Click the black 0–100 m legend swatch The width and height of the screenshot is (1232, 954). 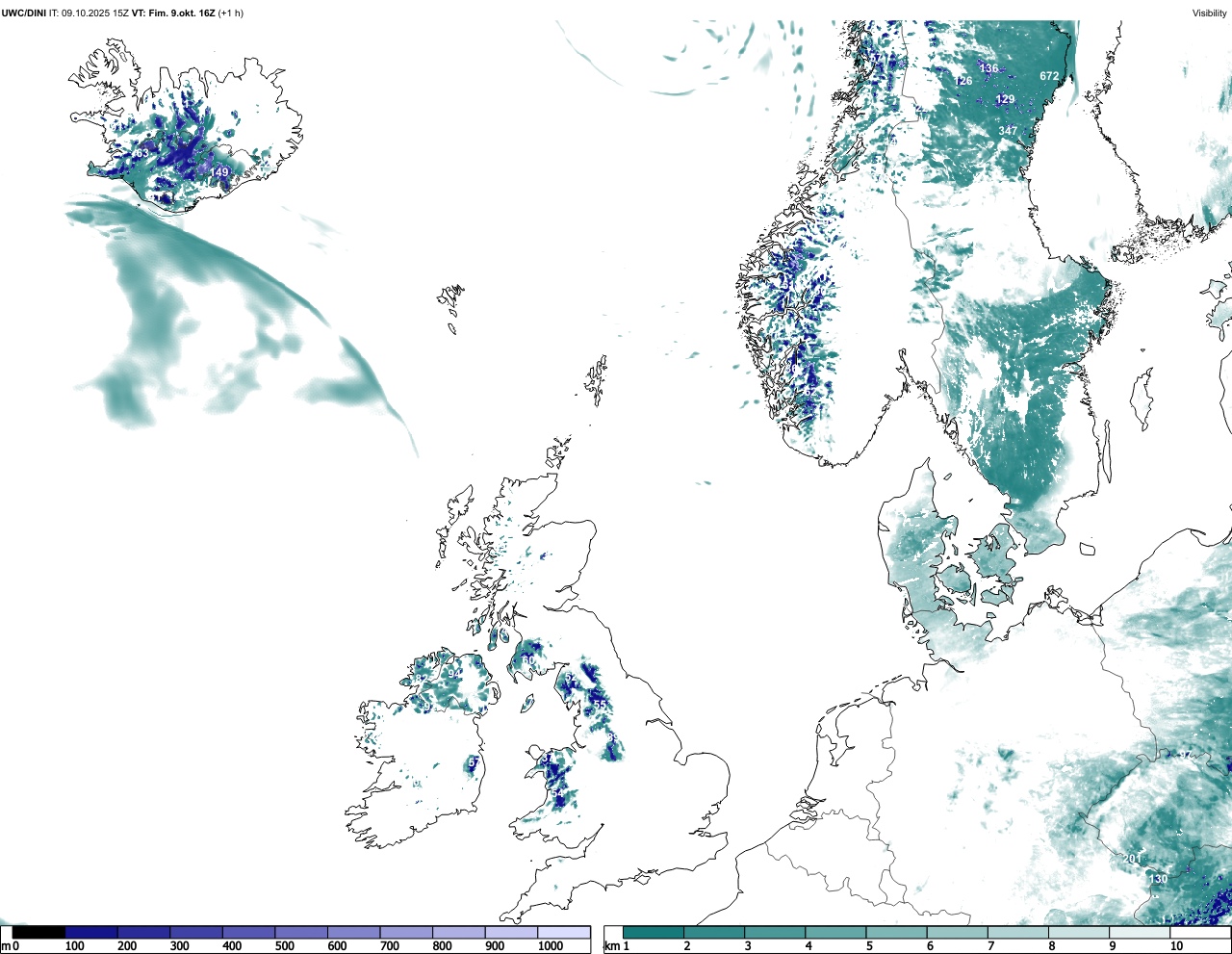pos(38,932)
